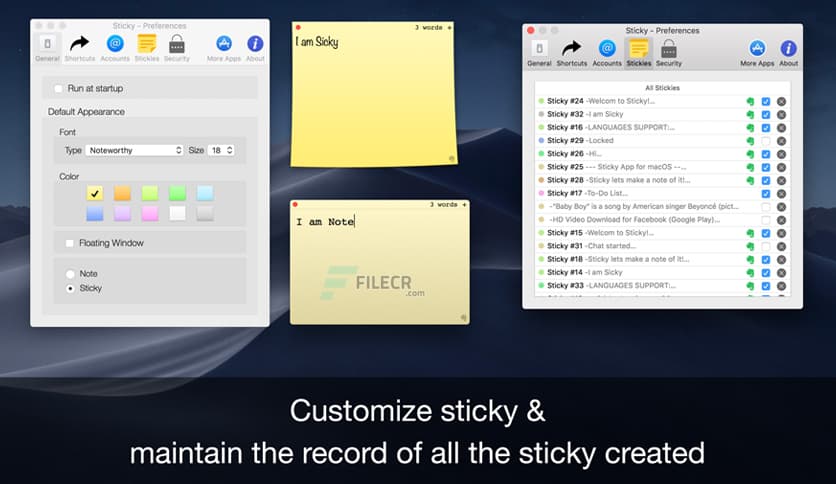The width and height of the screenshot is (836, 484).
Task: Select the Sticky radio button
Action: click(70, 288)
